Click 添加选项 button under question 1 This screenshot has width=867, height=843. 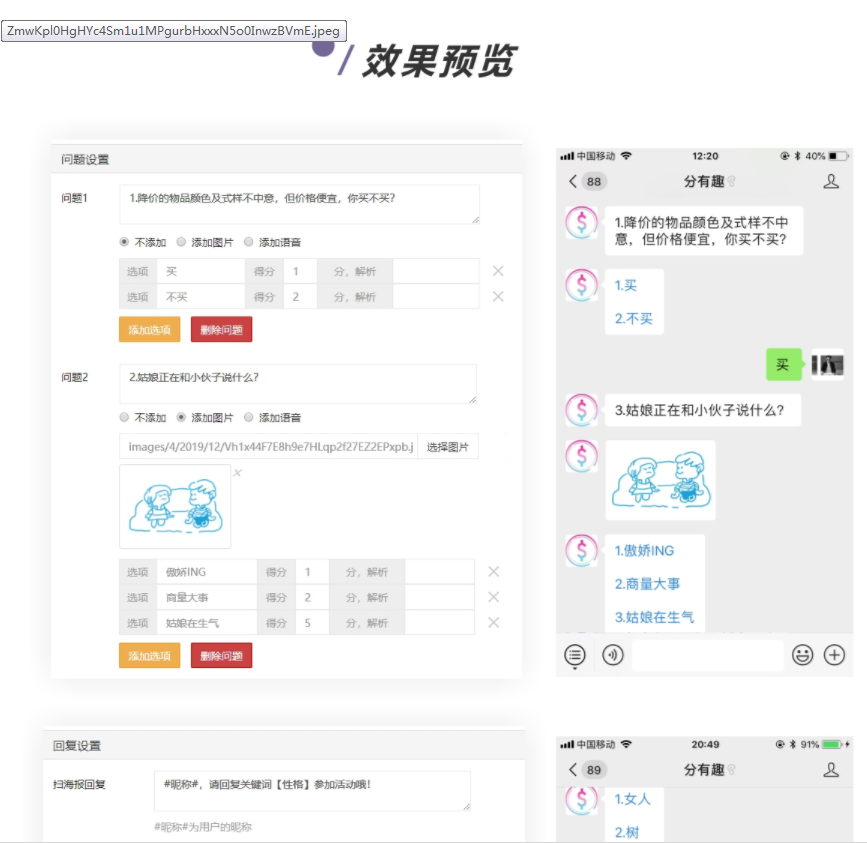pyautogui.click(x=149, y=330)
